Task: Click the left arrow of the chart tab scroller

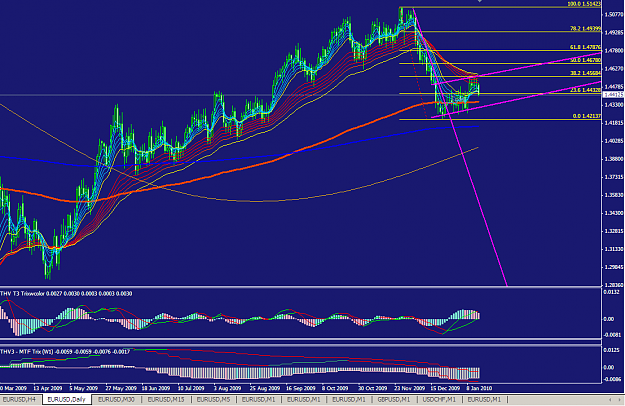Action: coord(610,400)
